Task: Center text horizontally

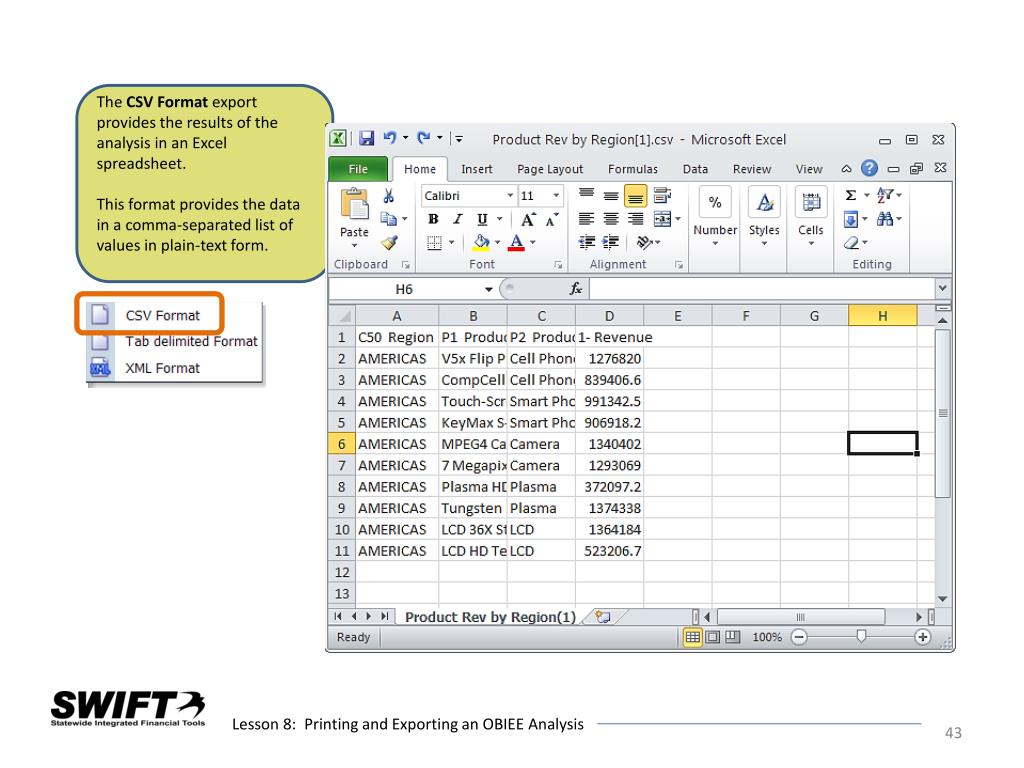Action: point(611,219)
